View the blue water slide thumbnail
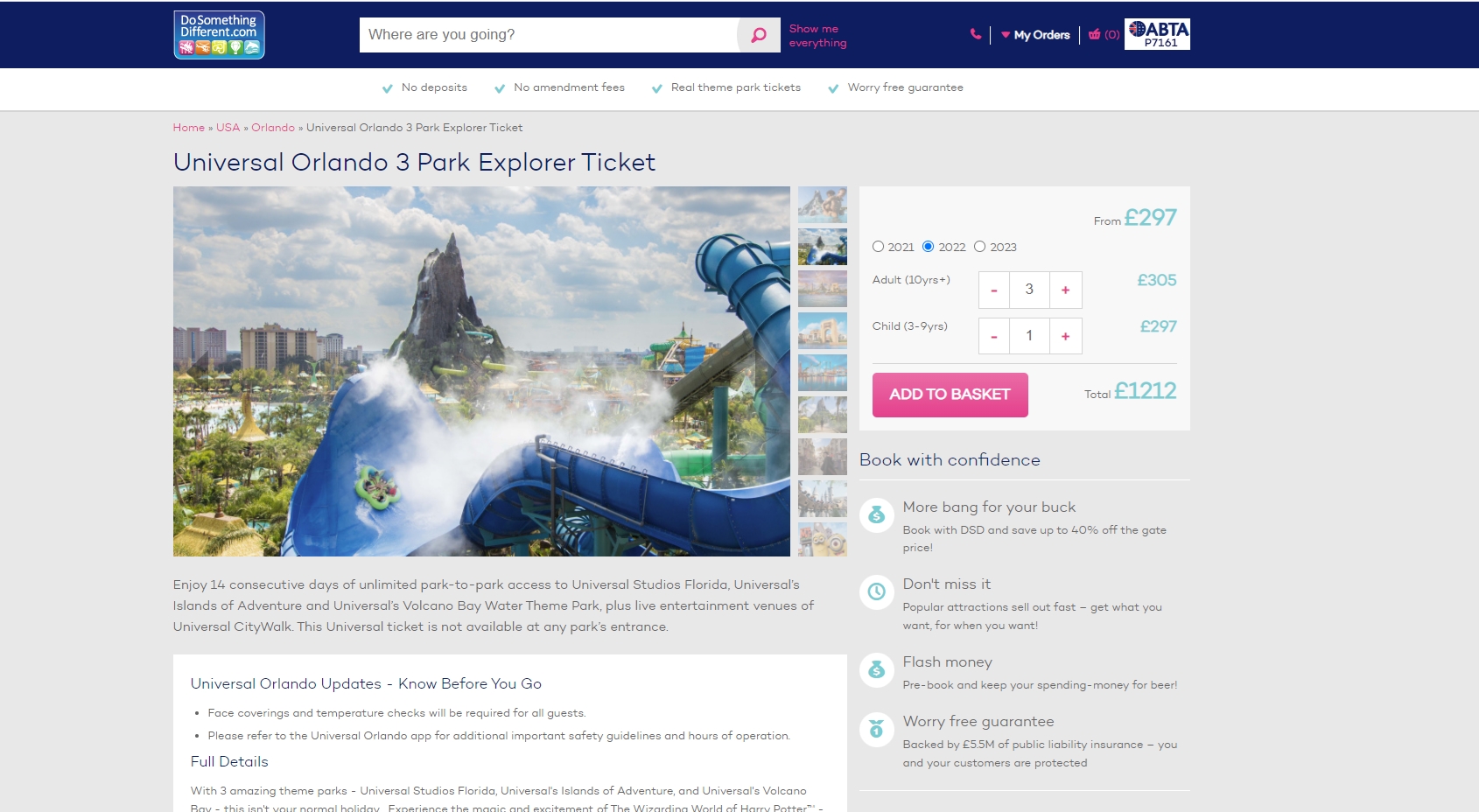Screen dimensions: 1479x812 [823, 247]
